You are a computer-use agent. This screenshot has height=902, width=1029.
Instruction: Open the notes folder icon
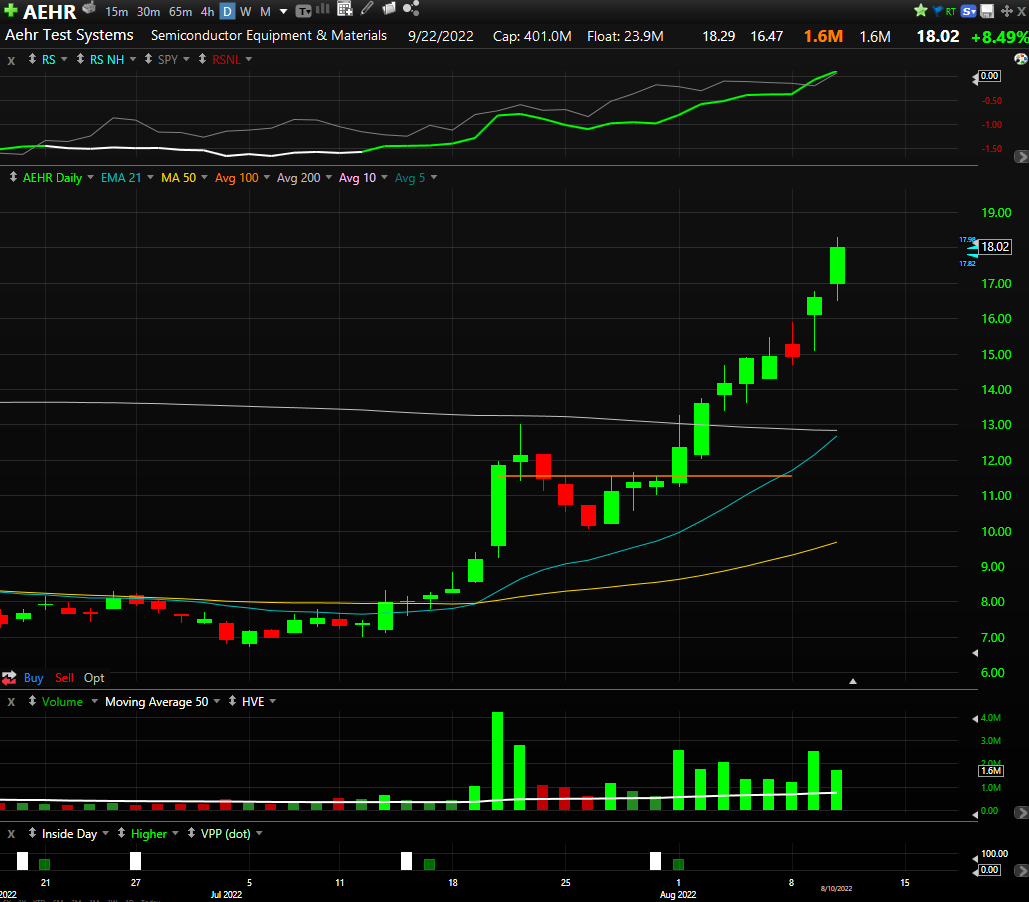click(x=388, y=9)
